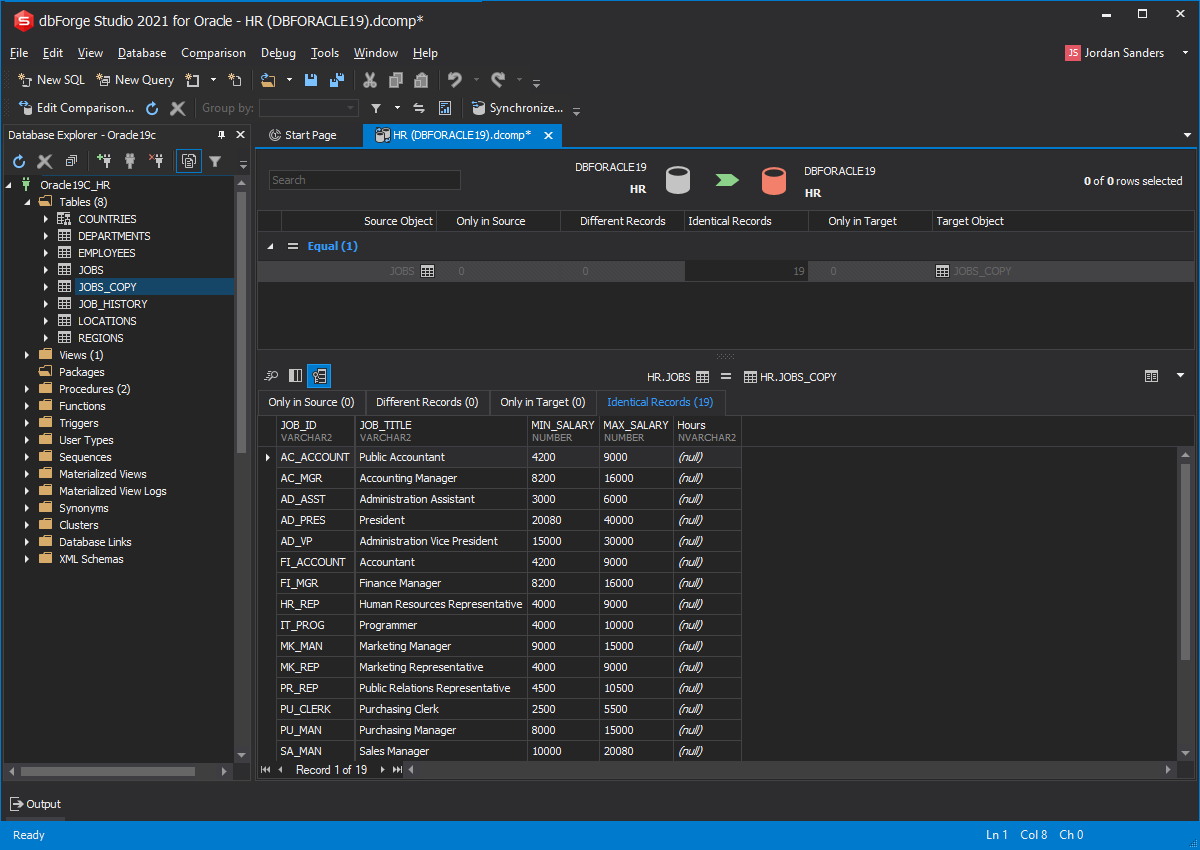Image resolution: width=1200 pixels, height=850 pixels.
Task: Generate comparison report icon in toolbar
Action: tap(445, 108)
